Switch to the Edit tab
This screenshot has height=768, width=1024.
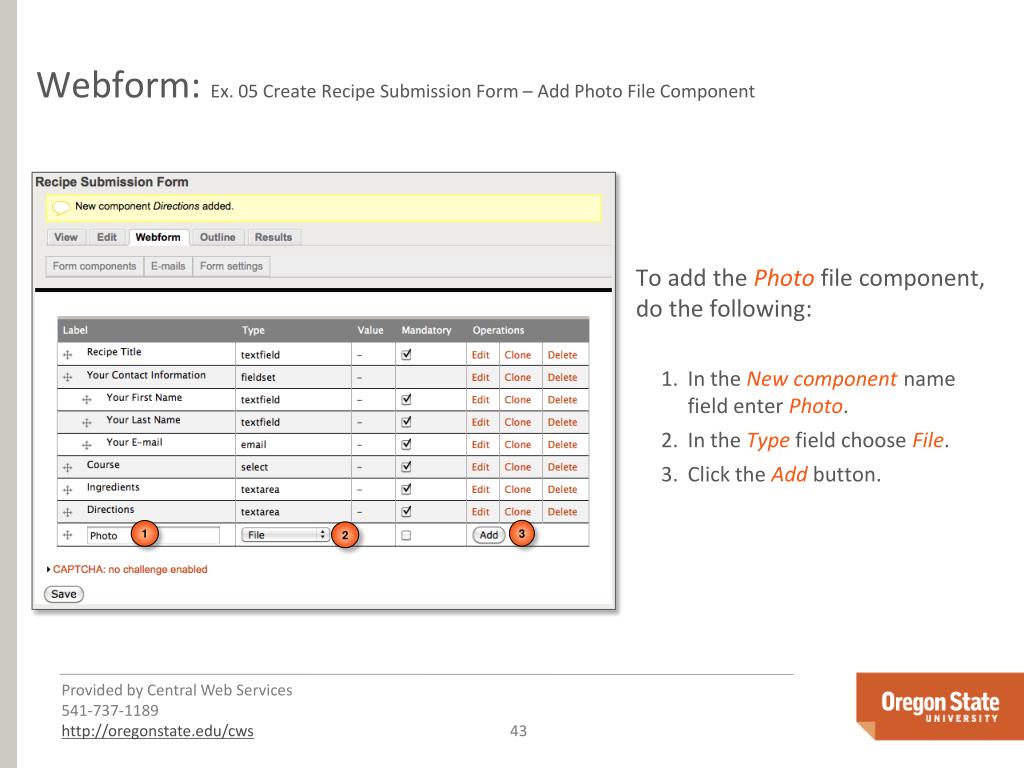point(106,237)
